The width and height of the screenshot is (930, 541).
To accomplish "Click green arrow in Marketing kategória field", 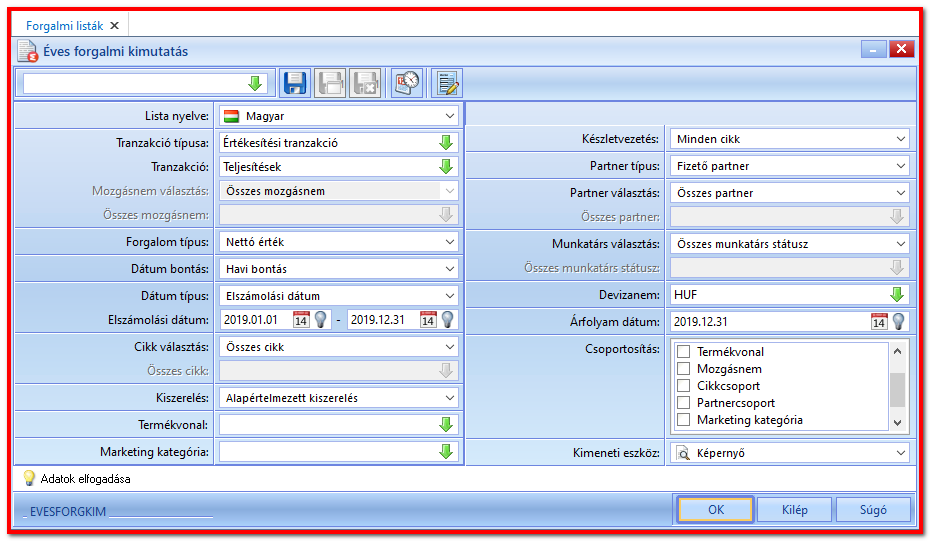I will click(x=446, y=451).
